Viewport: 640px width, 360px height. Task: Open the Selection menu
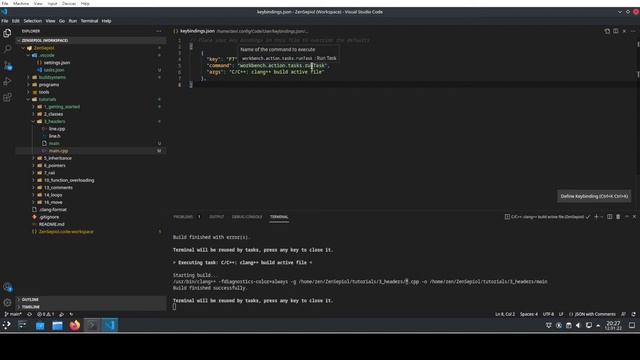(33, 21)
